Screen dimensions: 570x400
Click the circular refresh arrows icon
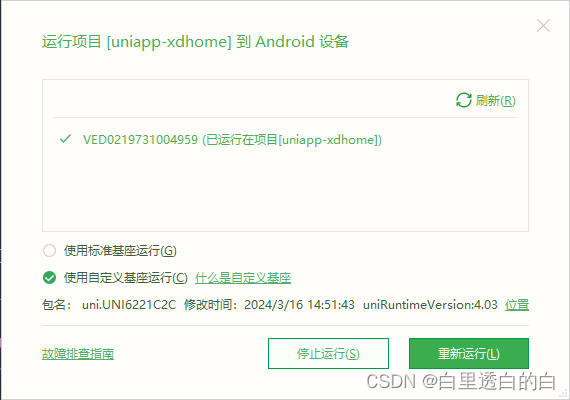click(463, 100)
